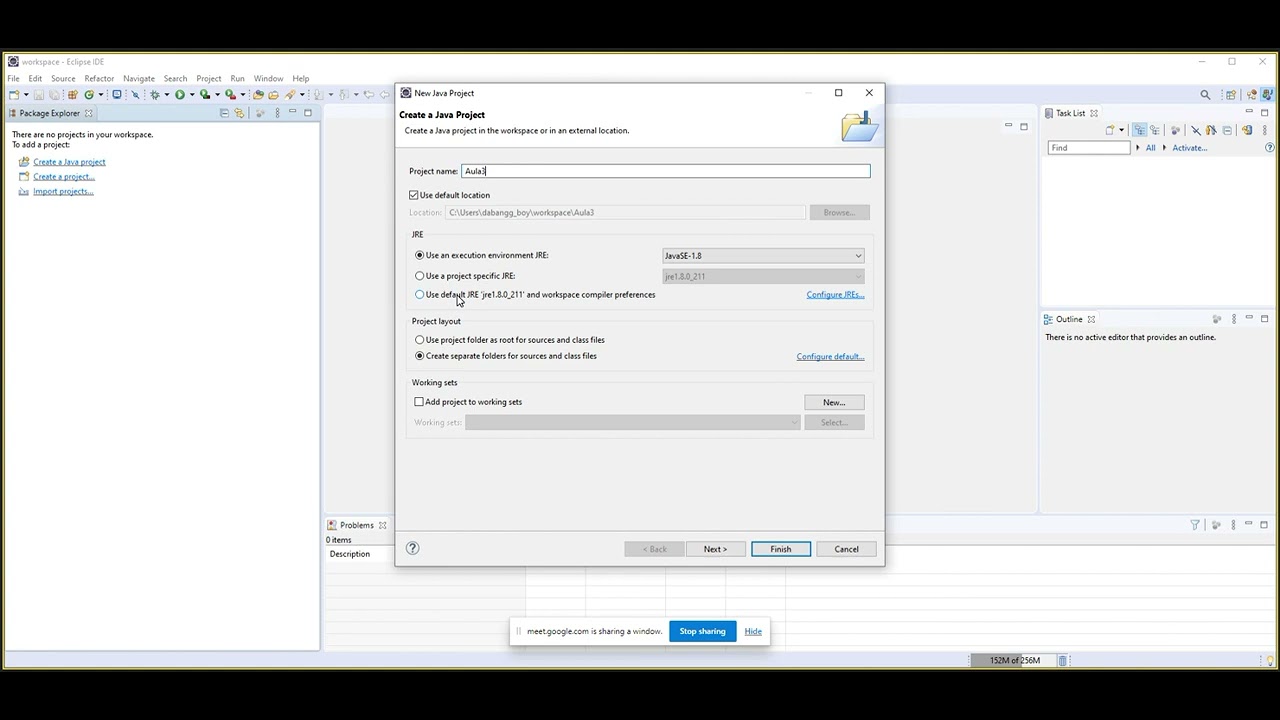Click the Next button
The width and height of the screenshot is (1280, 720).
click(715, 549)
